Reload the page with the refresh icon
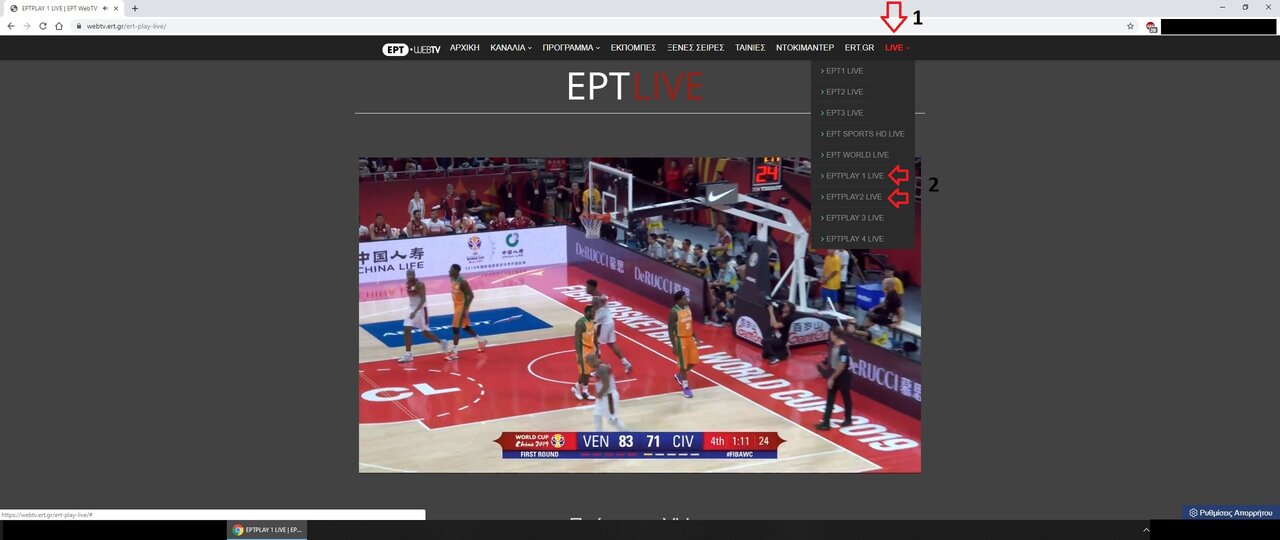The height and width of the screenshot is (540, 1280). pyautogui.click(x=43, y=26)
